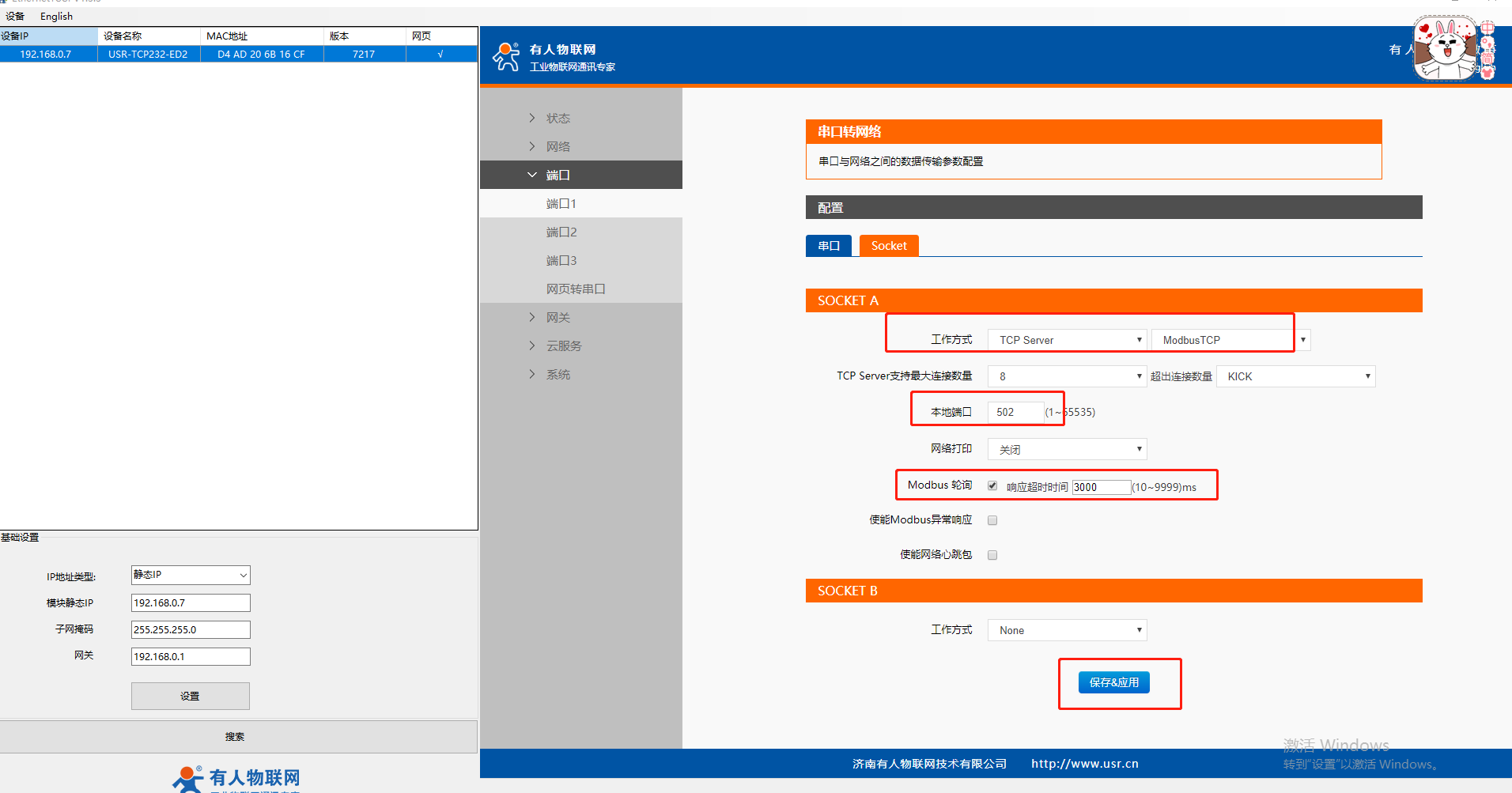Click the USR IoT logo icon in header
The image size is (1512, 793).
506,57
